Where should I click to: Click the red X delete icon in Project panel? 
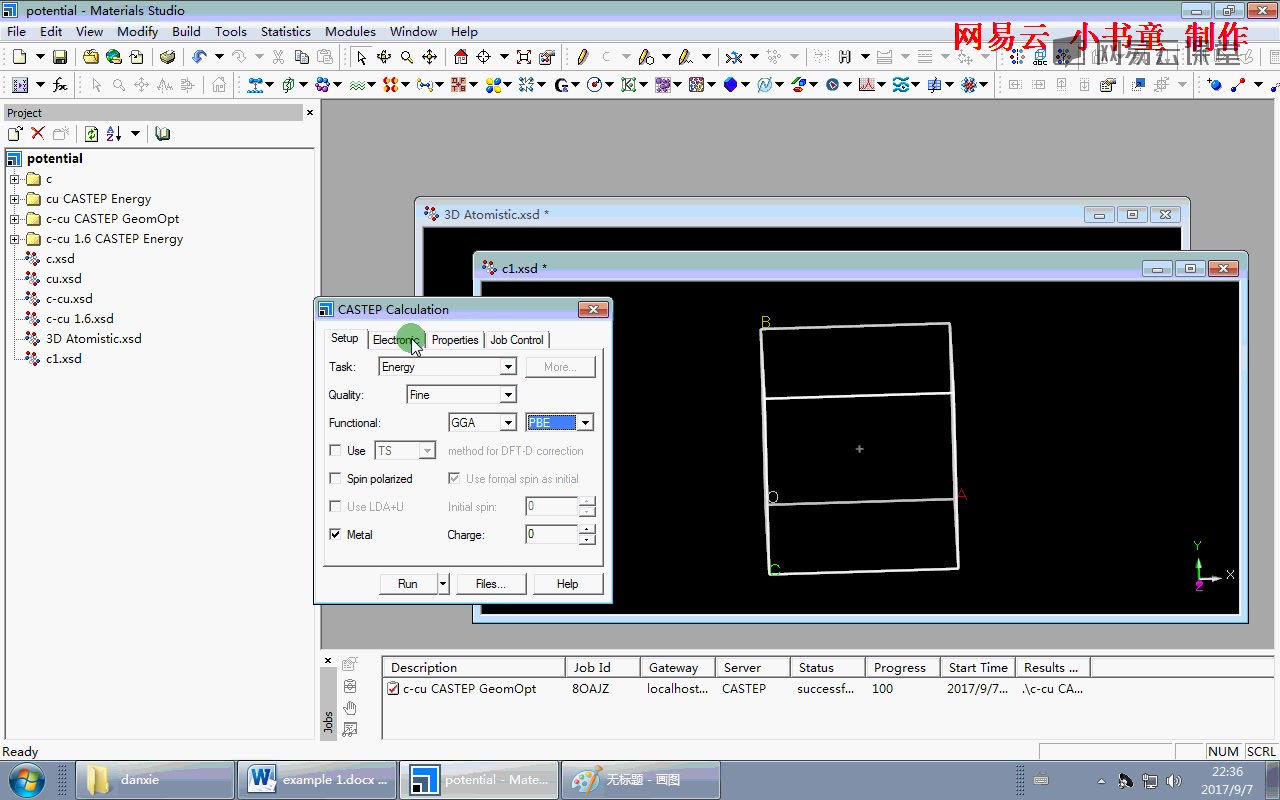coord(38,133)
